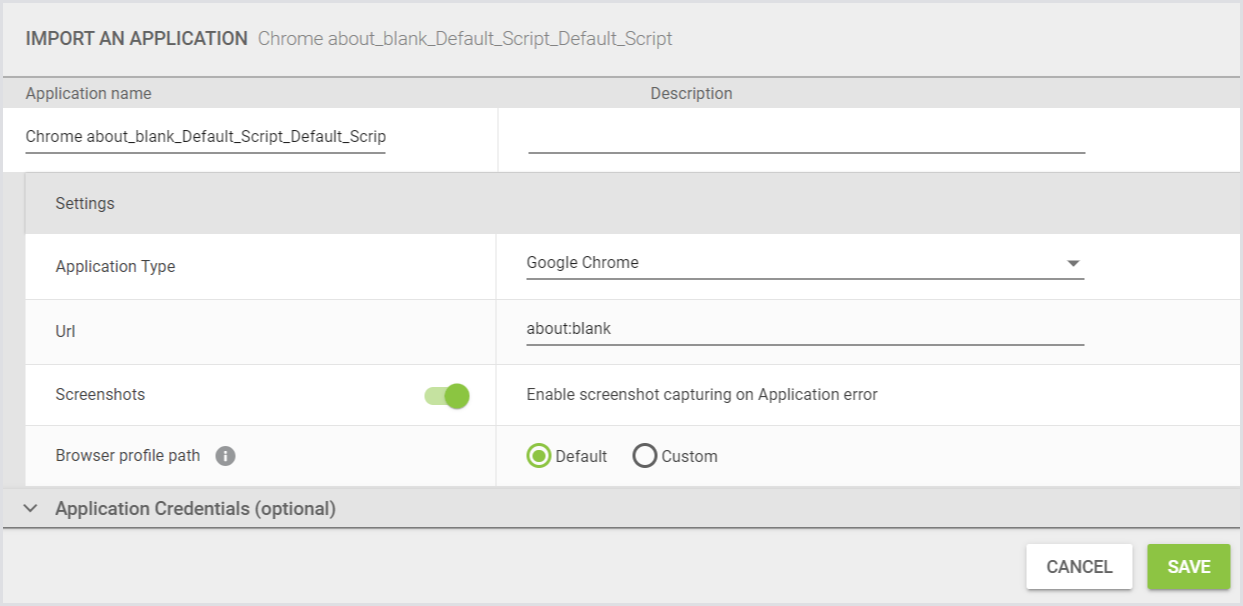
Task: Select the Default browser profile path option
Action: tap(539, 456)
